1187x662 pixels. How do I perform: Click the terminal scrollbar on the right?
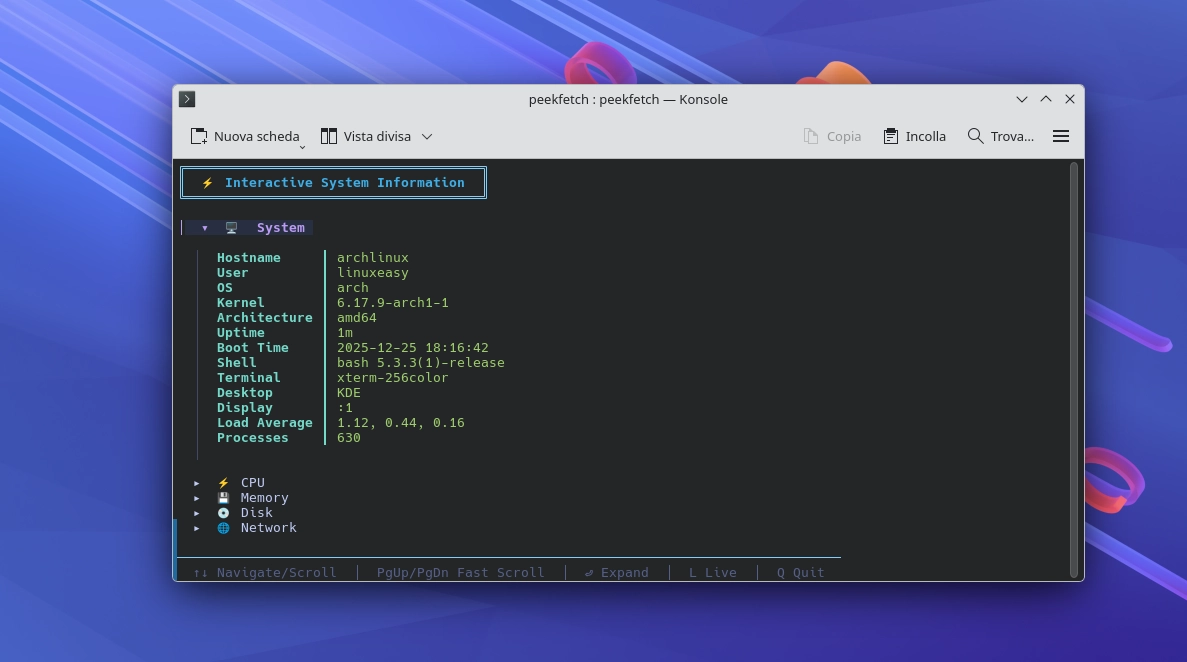pos(1073,370)
